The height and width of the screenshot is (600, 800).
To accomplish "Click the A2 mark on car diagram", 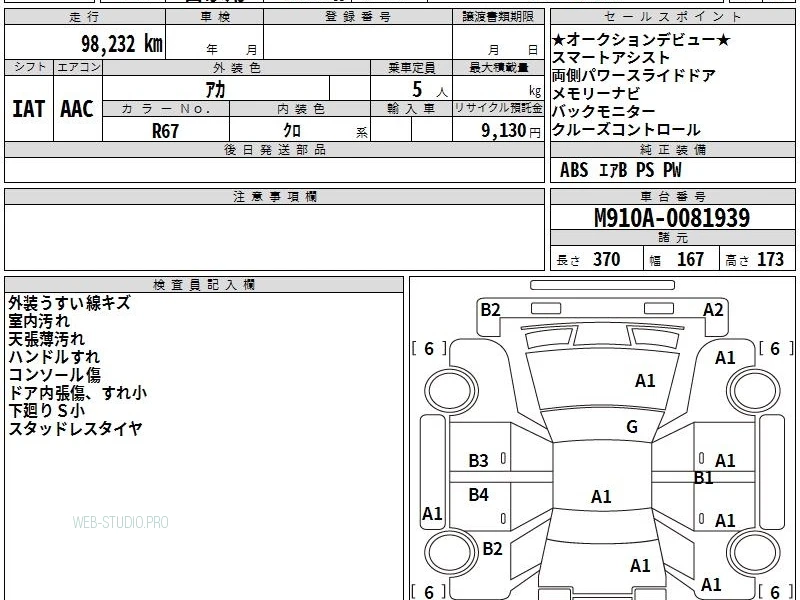I will (713, 310).
